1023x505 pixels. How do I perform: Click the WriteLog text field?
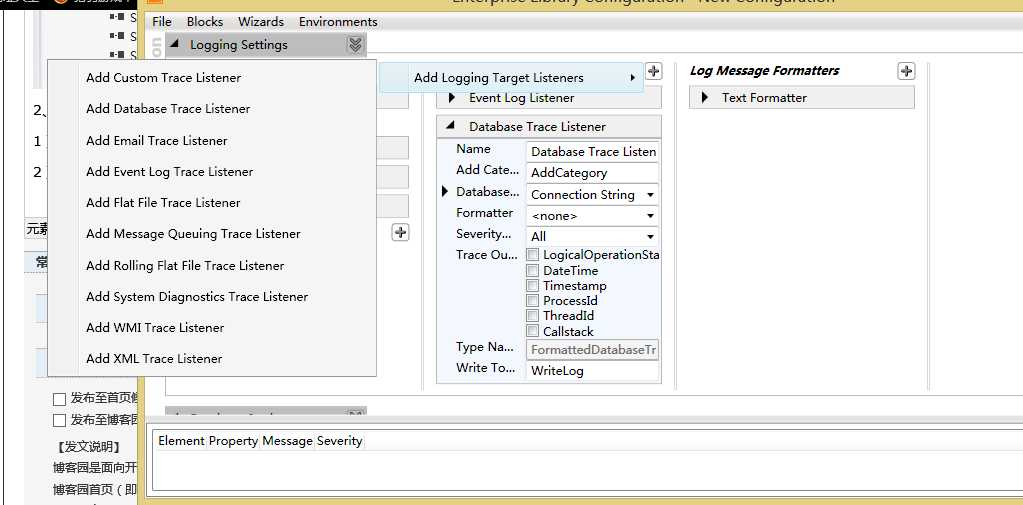[592, 371]
